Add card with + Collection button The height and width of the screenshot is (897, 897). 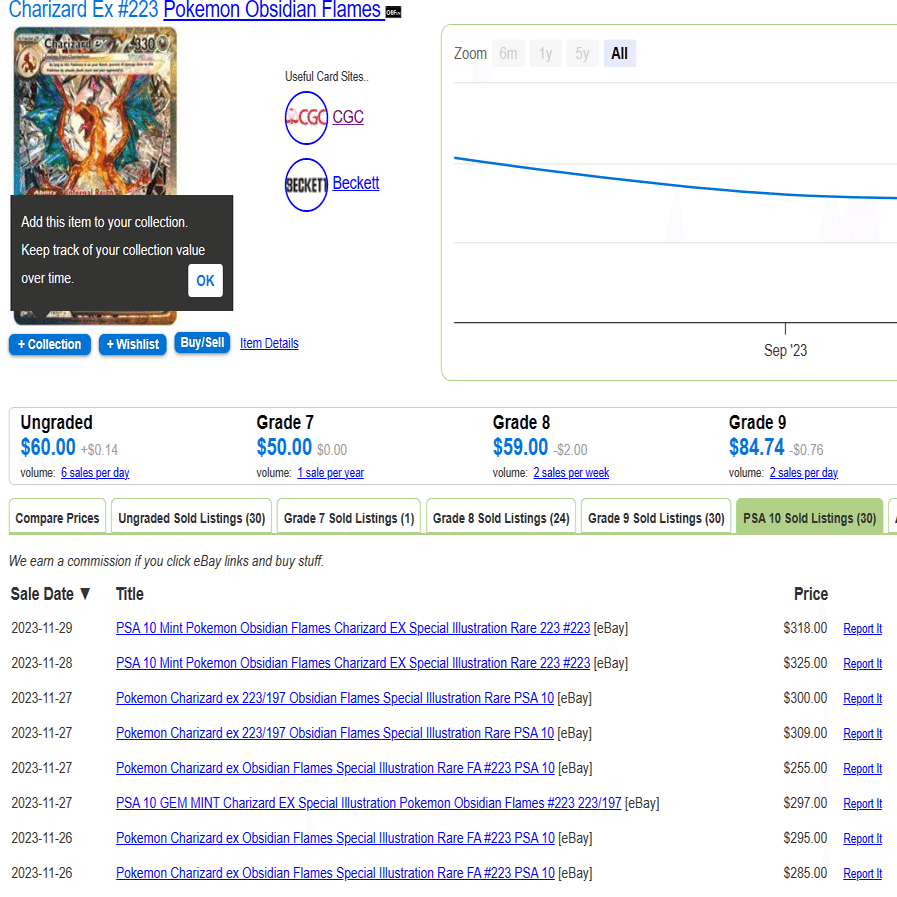point(50,344)
